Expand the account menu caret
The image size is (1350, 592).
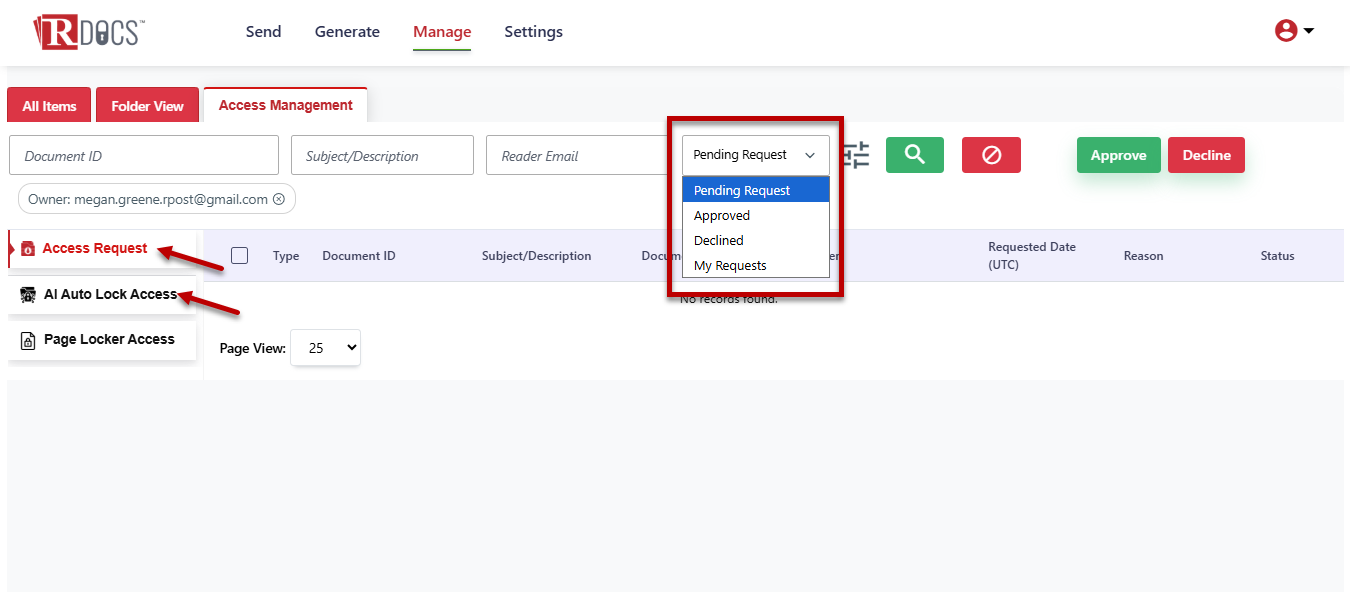1308,31
